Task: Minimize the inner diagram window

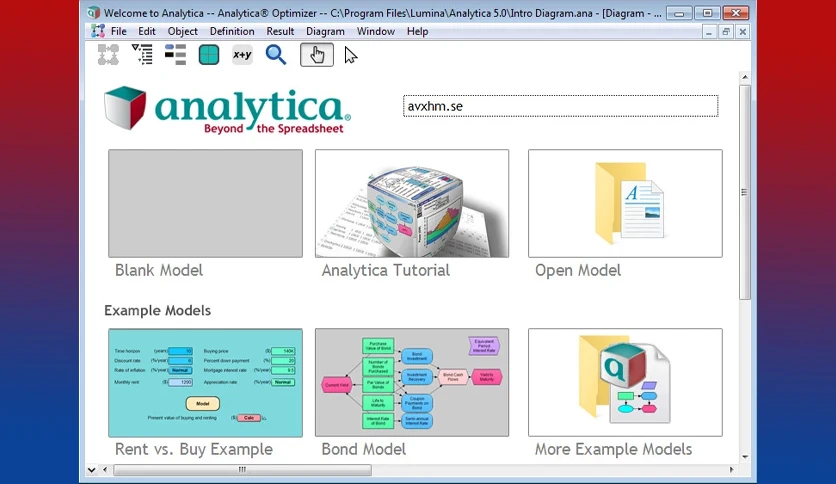Action: pyautogui.click(x=709, y=32)
